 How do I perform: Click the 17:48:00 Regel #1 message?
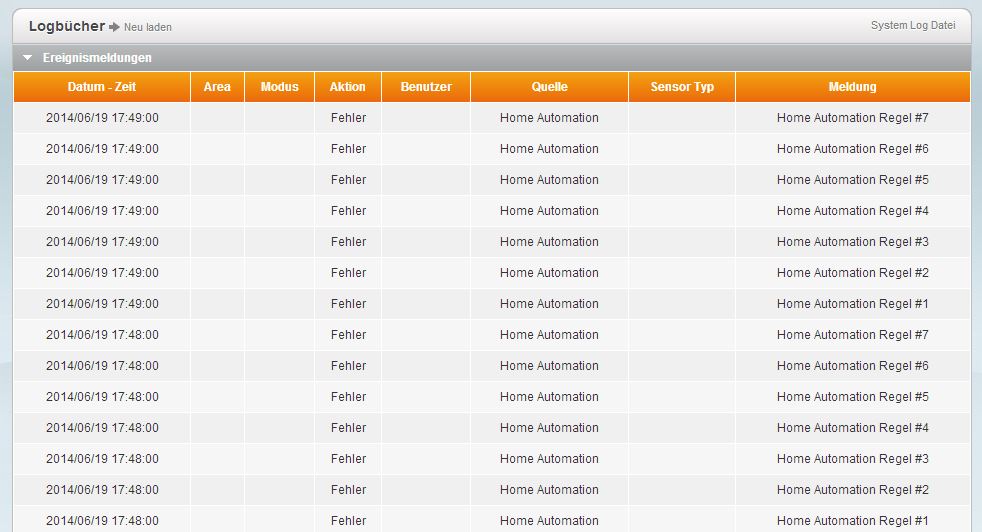852,520
